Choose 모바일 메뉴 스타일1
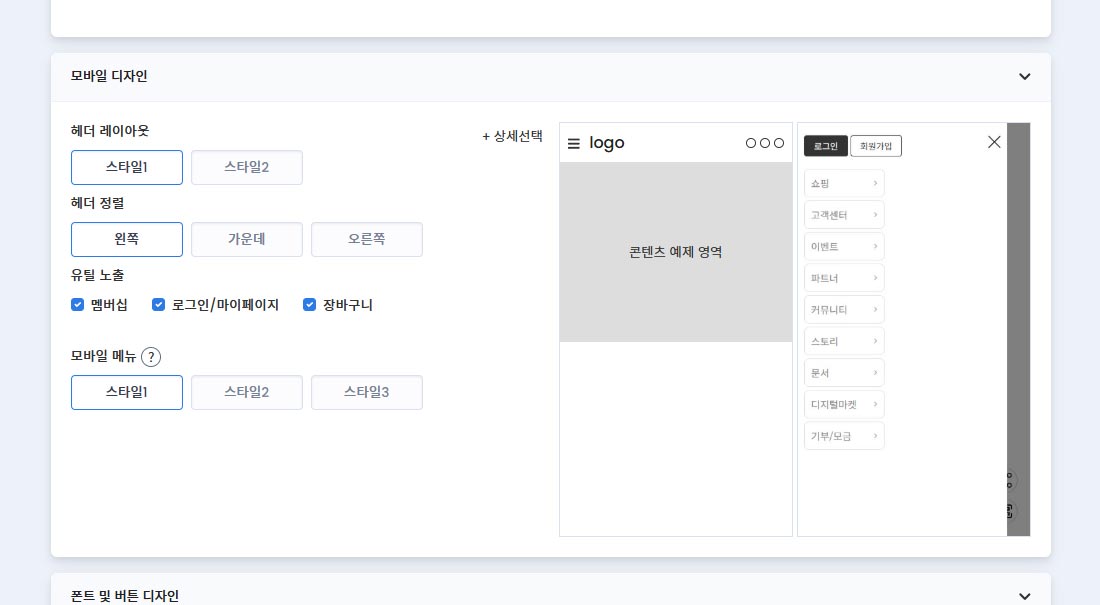The height and width of the screenshot is (605, 1100). coord(127,392)
